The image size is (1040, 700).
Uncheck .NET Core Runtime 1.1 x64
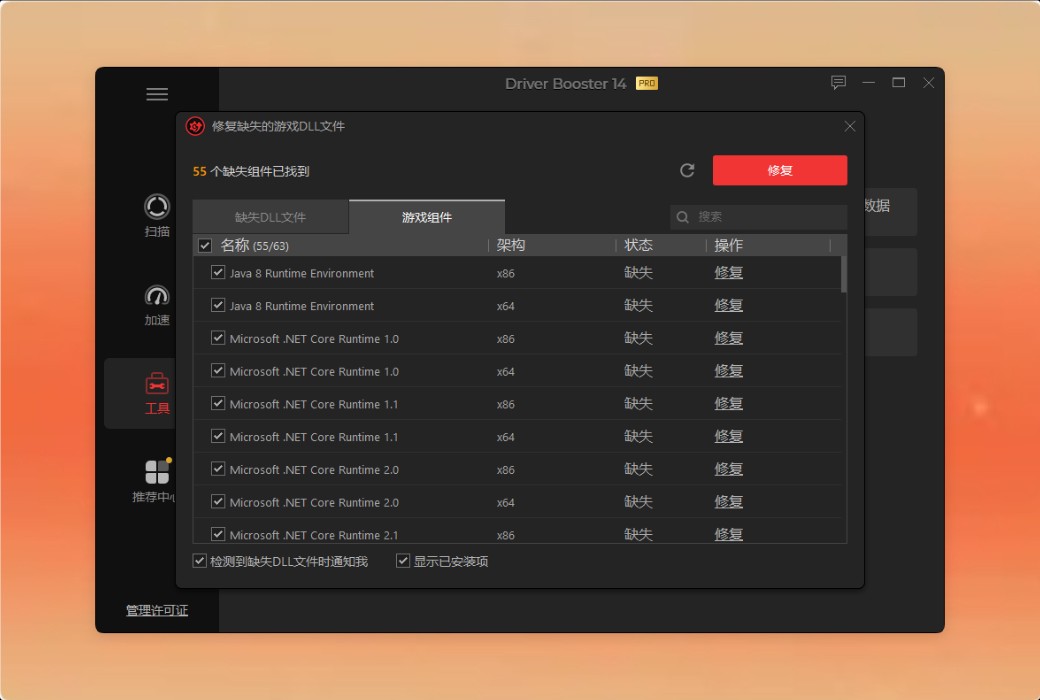tap(218, 436)
